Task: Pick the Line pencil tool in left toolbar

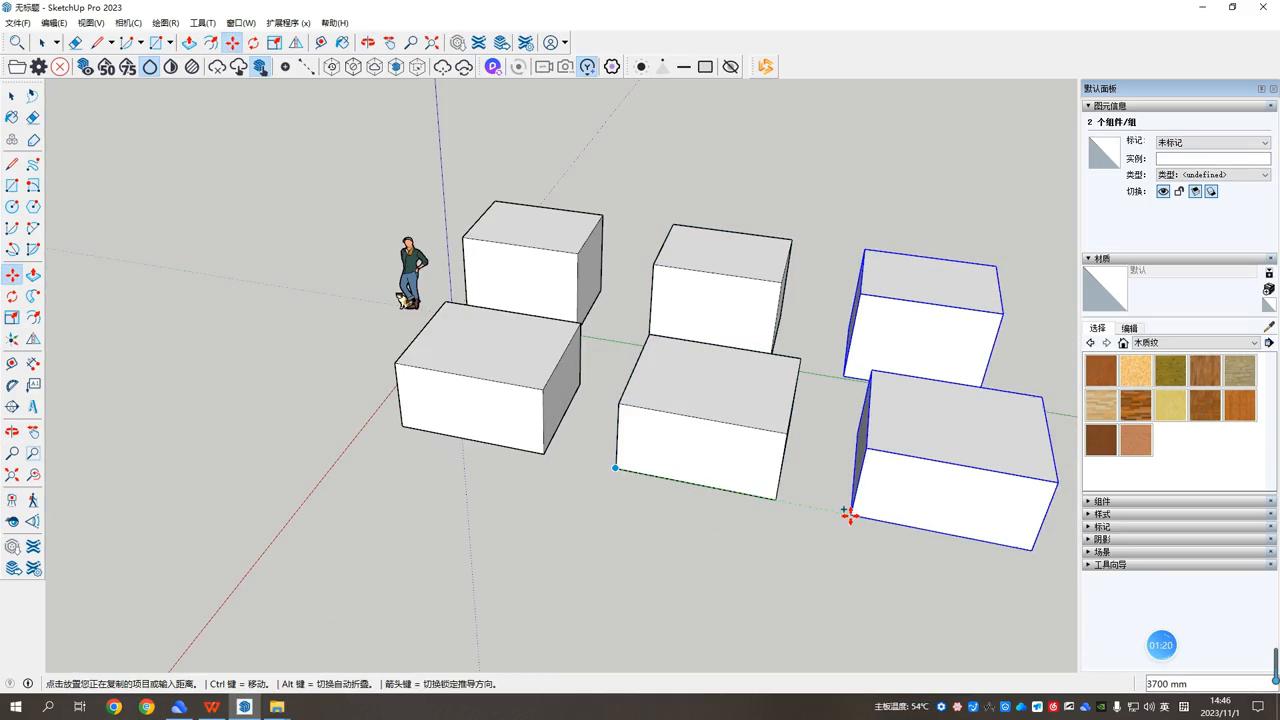Action: pyautogui.click(x=12, y=164)
